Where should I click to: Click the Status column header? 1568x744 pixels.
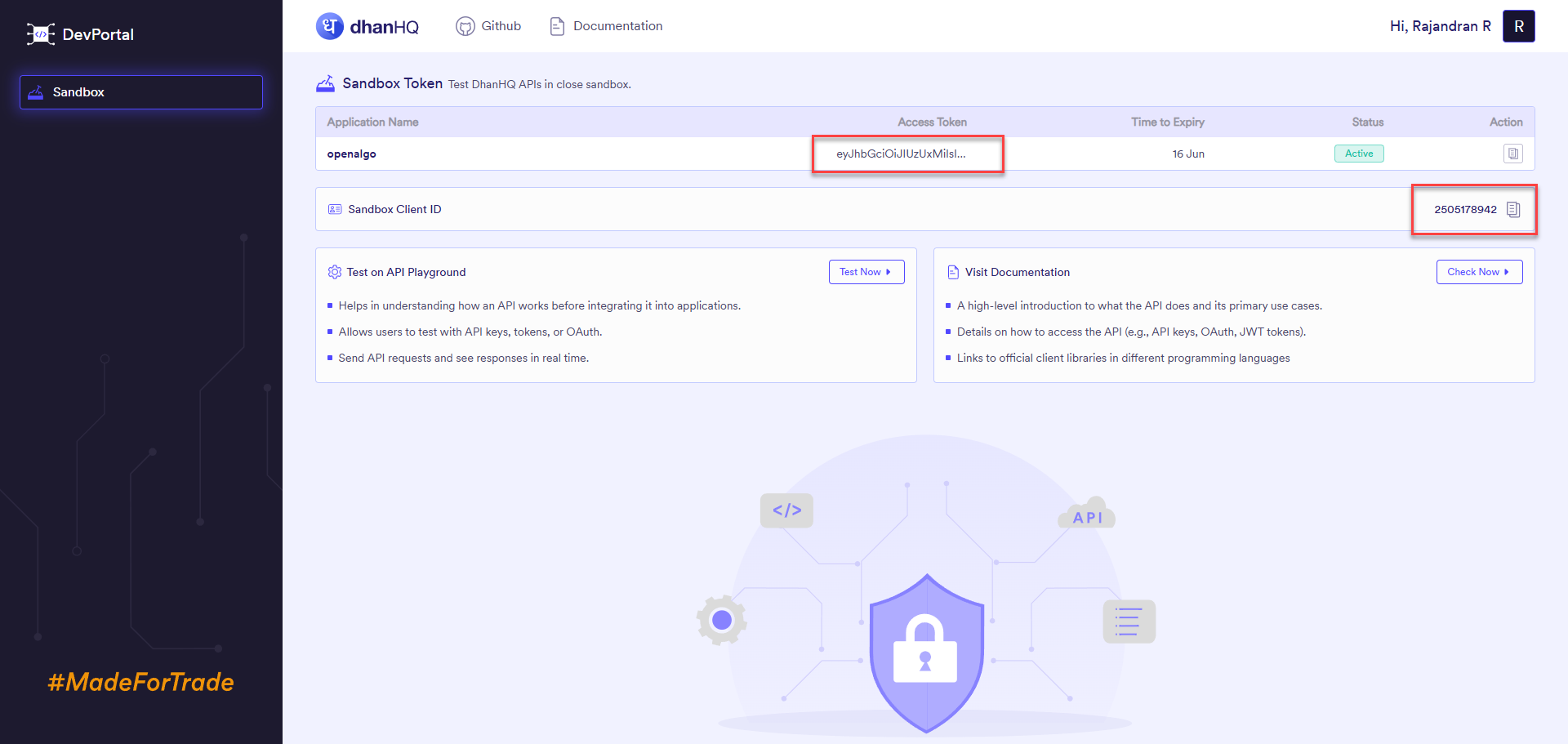1368,122
